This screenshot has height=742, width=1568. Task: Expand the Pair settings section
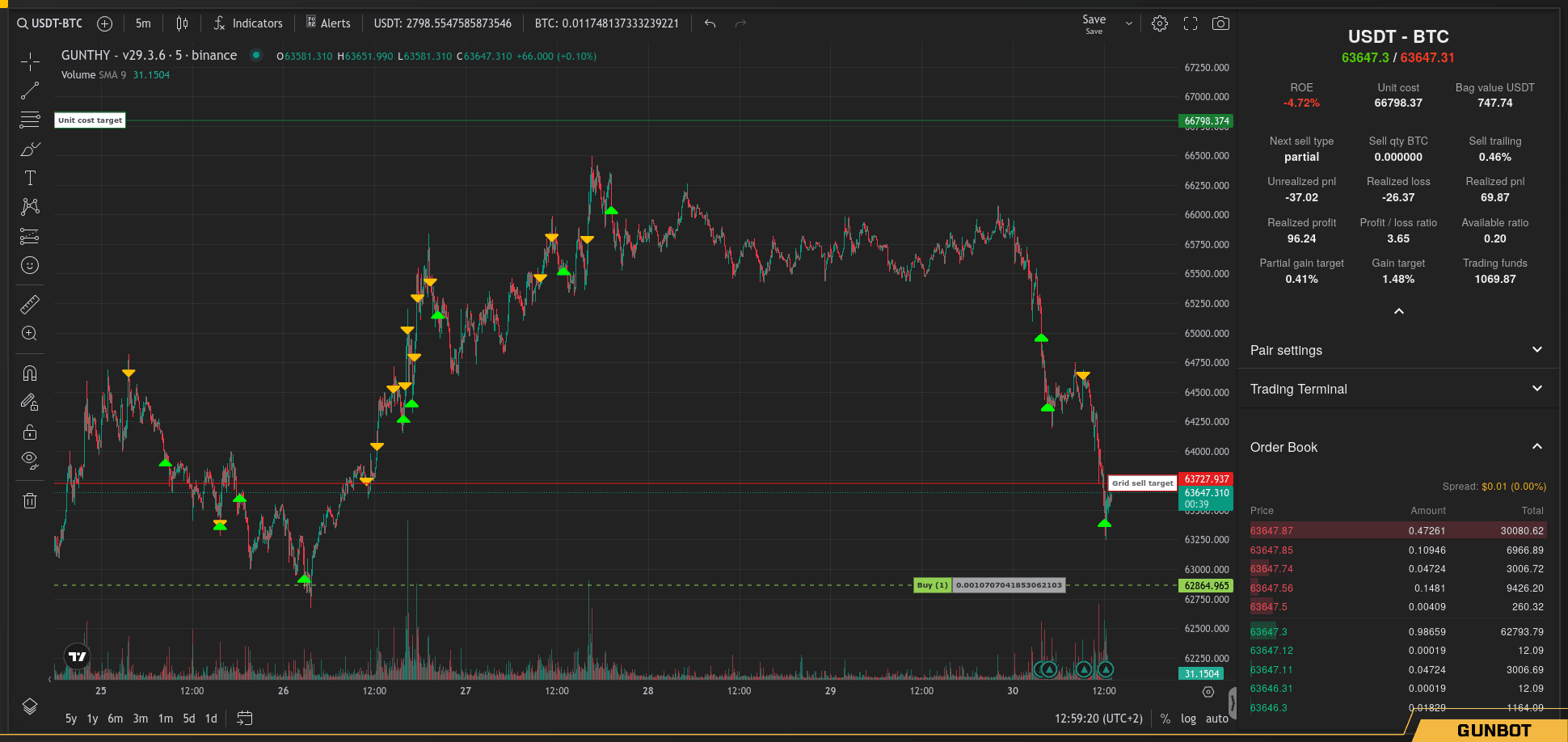tap(1397, 350)
